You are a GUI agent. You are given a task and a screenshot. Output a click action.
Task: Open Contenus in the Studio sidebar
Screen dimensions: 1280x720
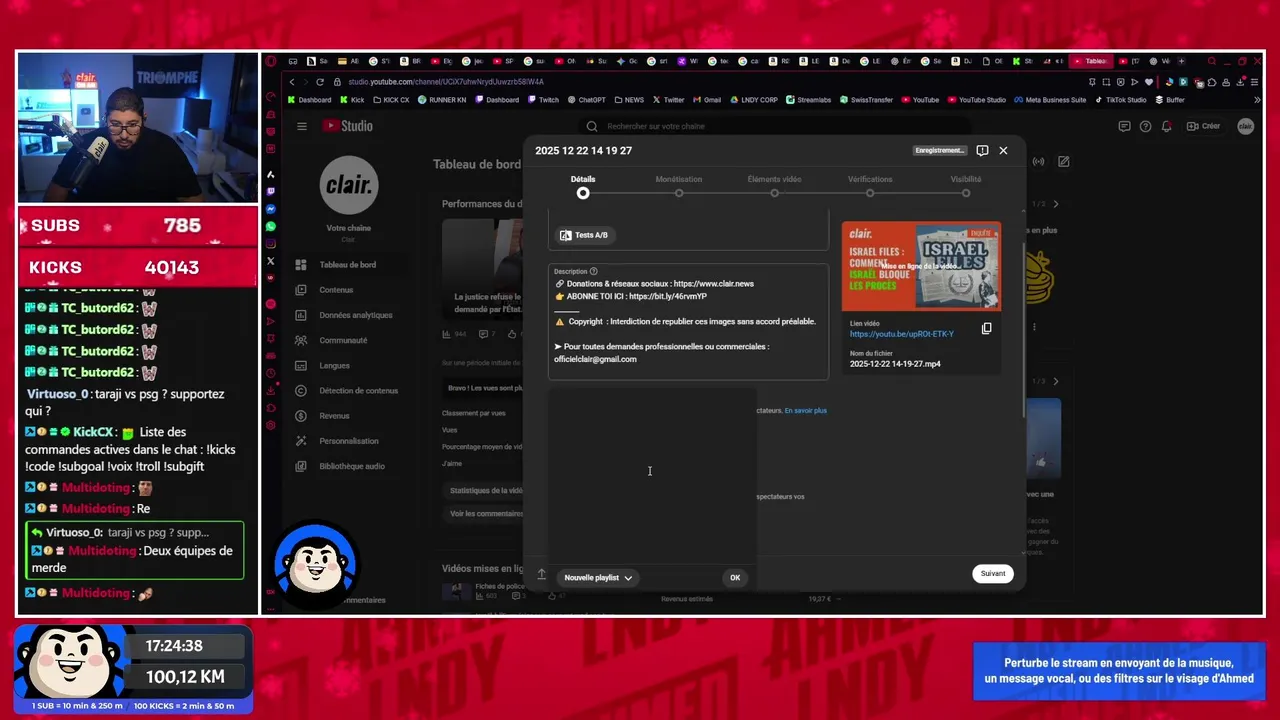pyautogui.click(x=336, y=290)
